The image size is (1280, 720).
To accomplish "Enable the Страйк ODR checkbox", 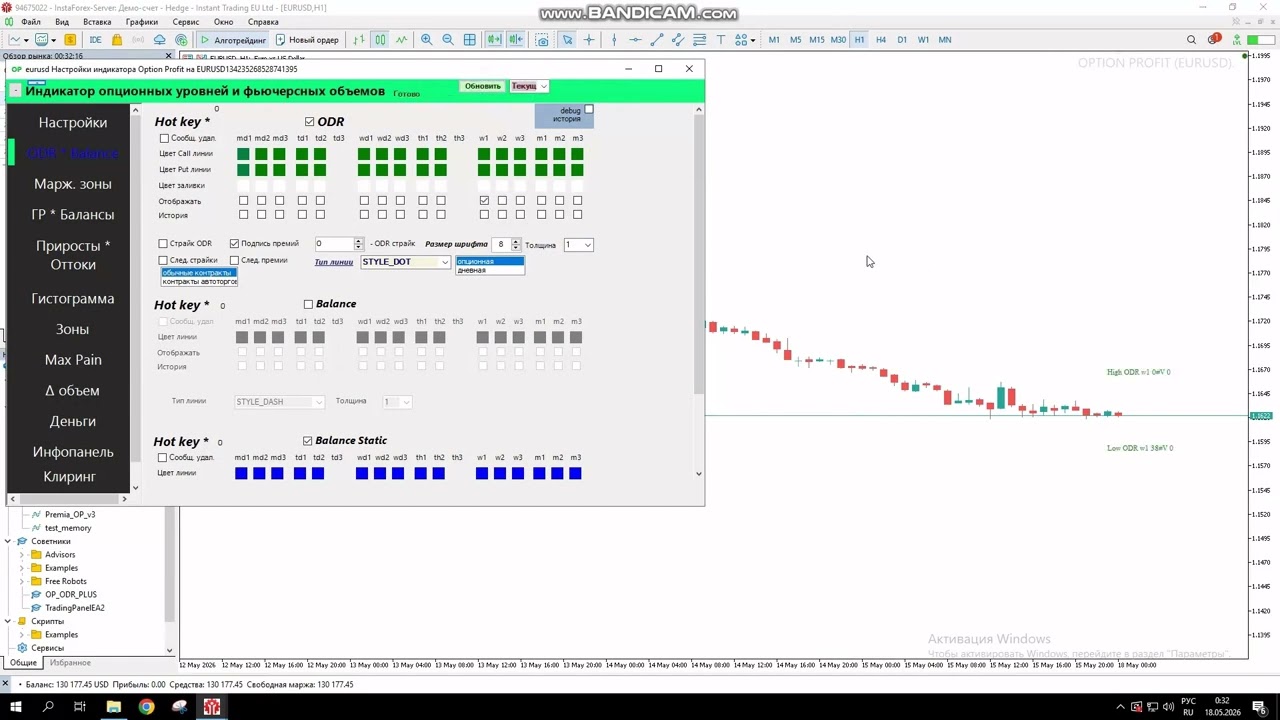I will click(x=163, y=244).
